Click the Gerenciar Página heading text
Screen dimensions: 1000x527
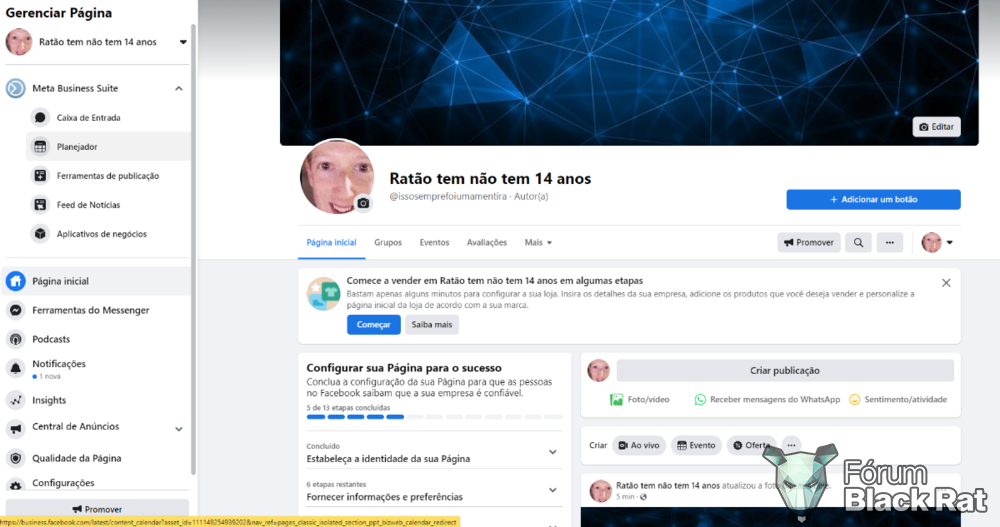click(59, 13)
